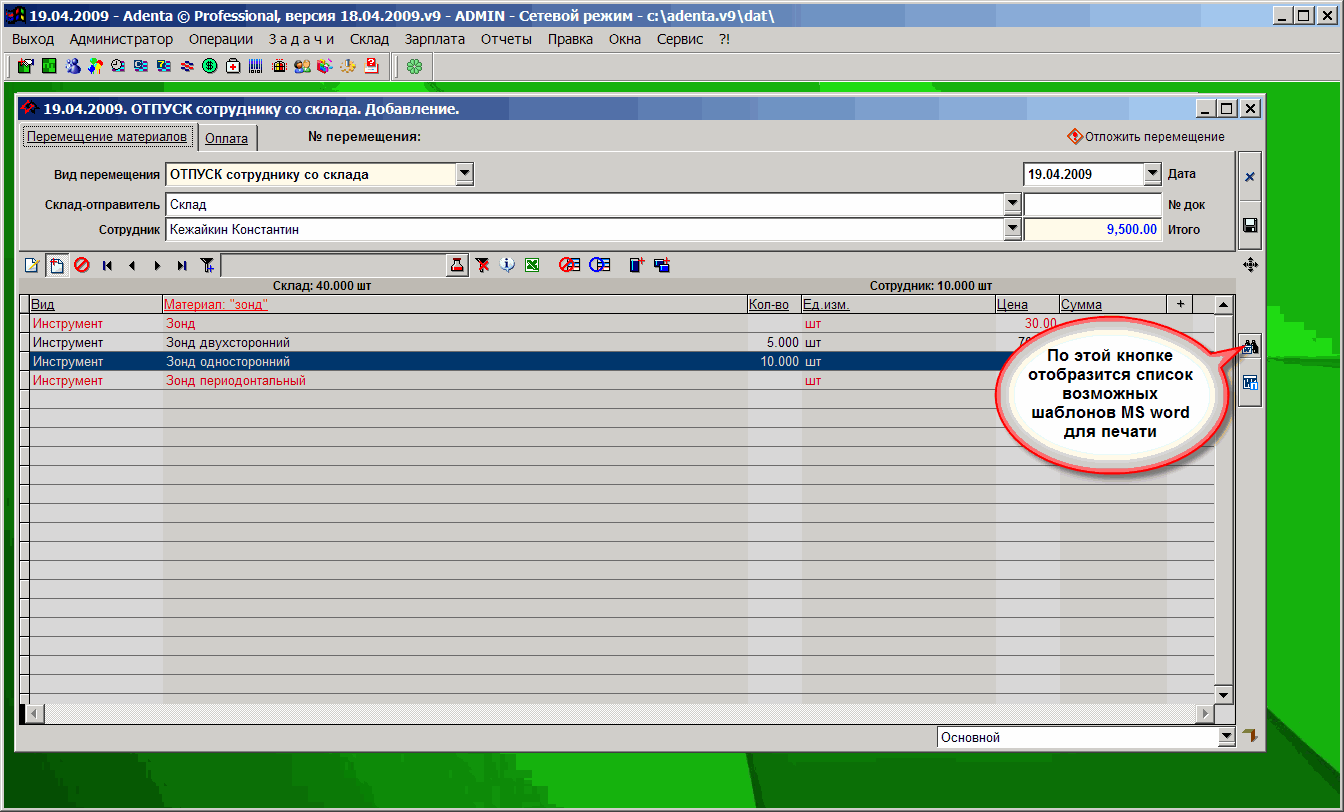
Task: Click the floppy disk save icon
Action: (x=1249, y=225)
